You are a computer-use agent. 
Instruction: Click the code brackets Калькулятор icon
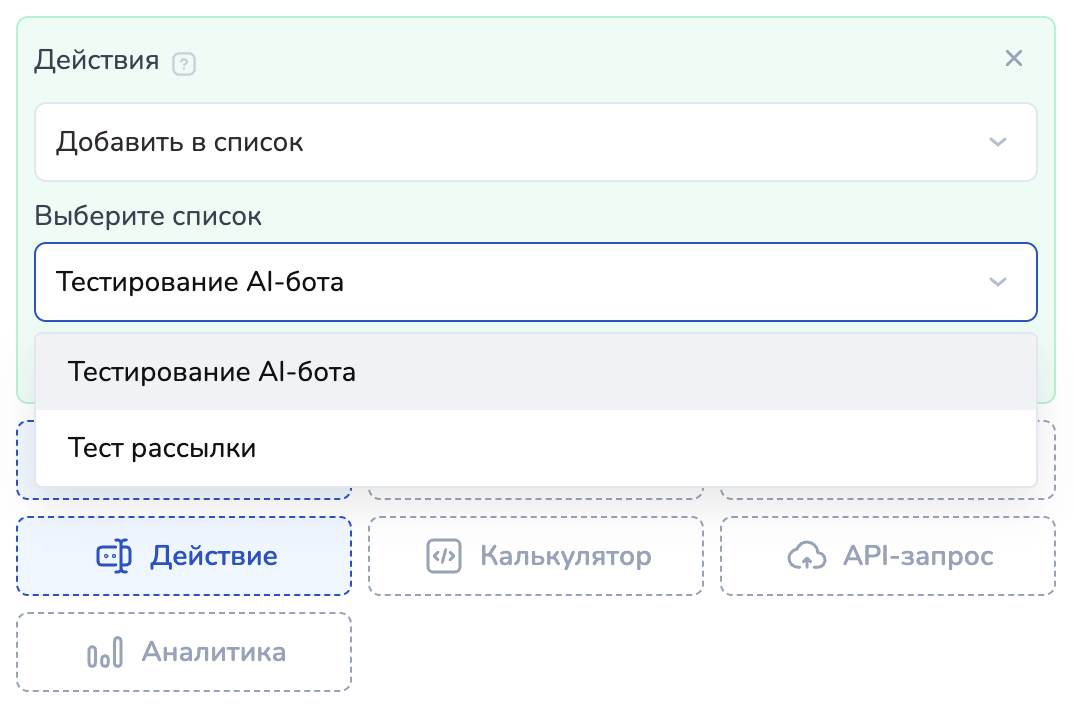pos(443,556)
